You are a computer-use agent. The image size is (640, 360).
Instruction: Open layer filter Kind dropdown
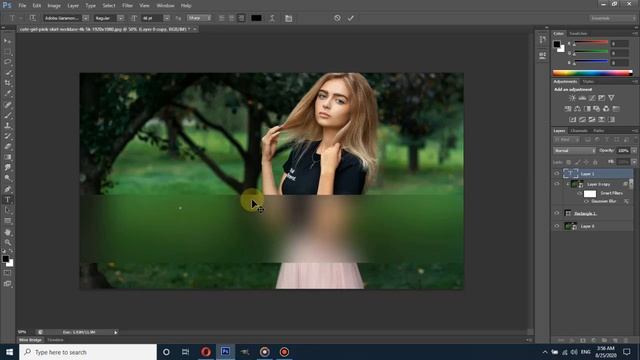click(x=566, y=140)
